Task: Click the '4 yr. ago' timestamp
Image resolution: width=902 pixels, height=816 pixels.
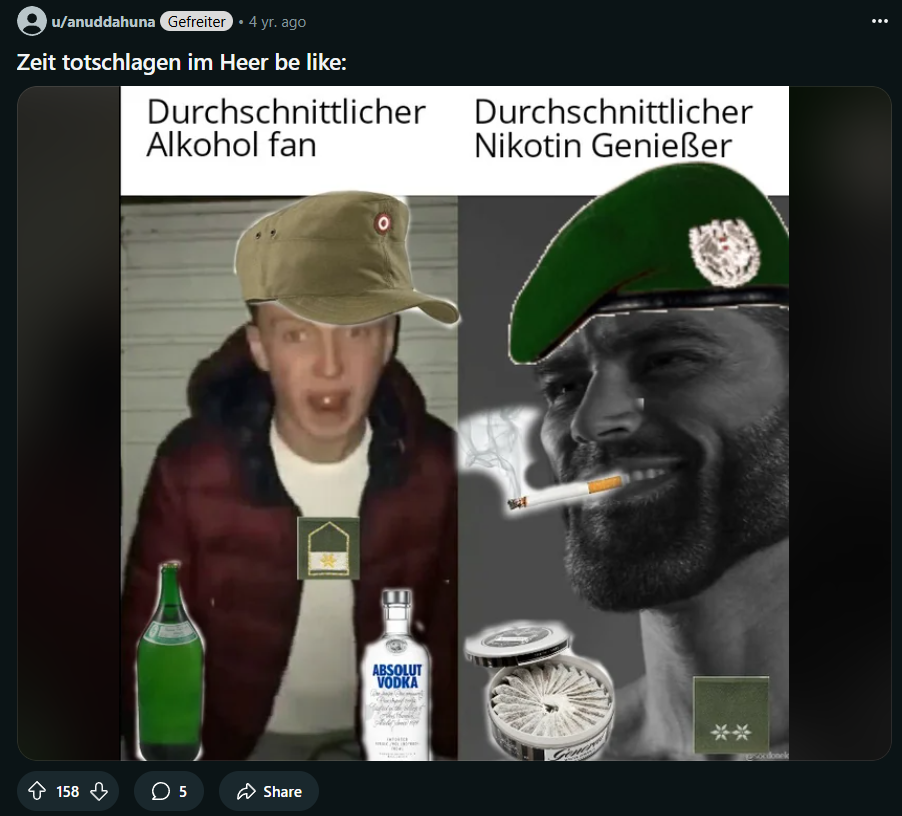Action: (x=277, y=22)
